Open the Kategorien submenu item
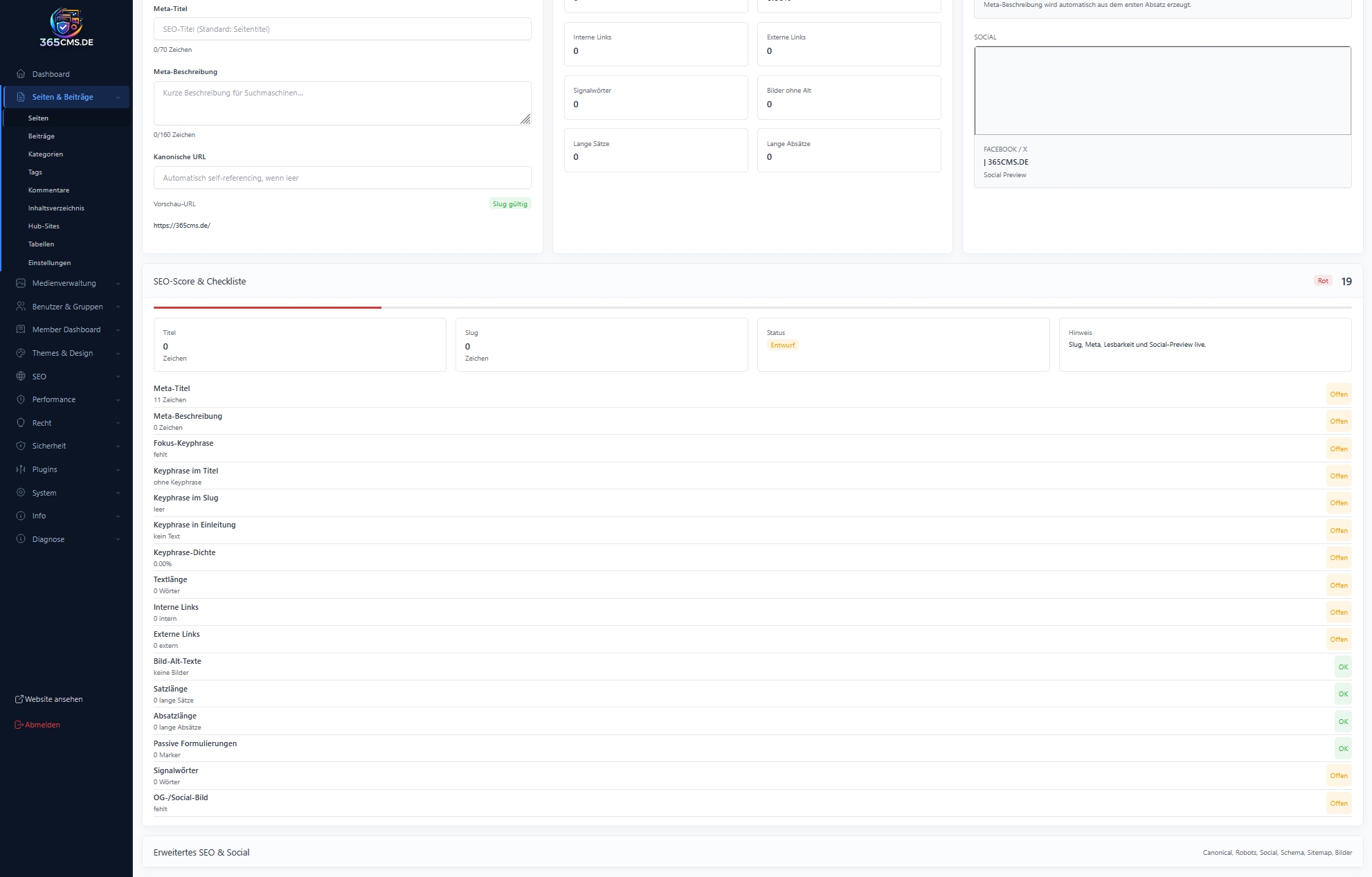 (45, 154)
